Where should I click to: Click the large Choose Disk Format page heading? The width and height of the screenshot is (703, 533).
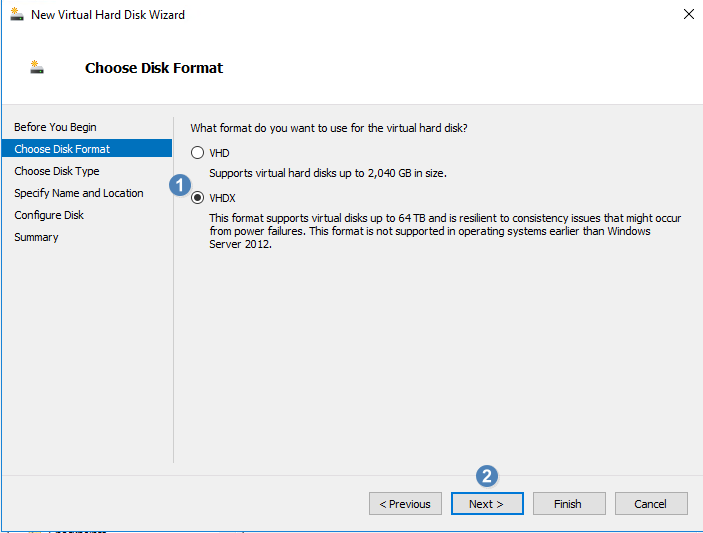click(x=154, y=68)
